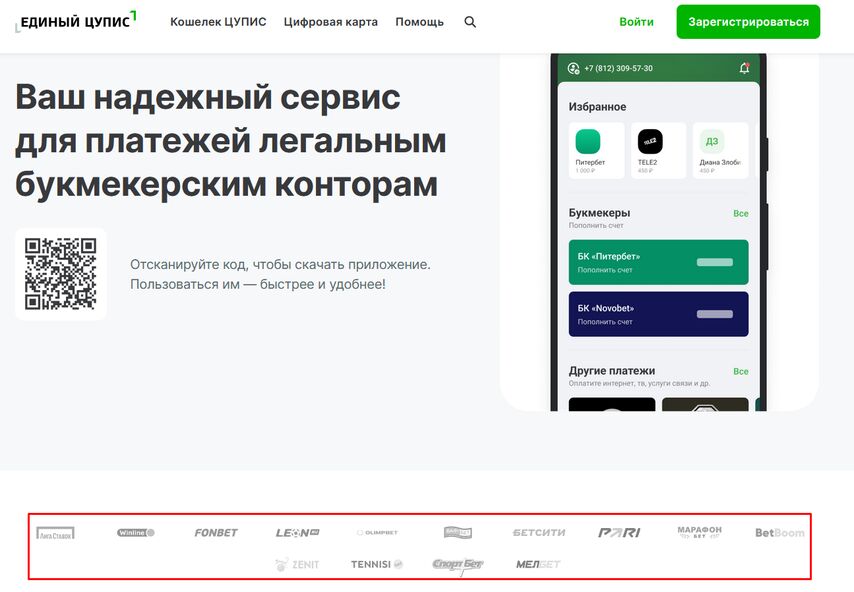Open the BetBoom bookmaker logo
This screenshot has width=854, height=592.
(x=779, y=533)
